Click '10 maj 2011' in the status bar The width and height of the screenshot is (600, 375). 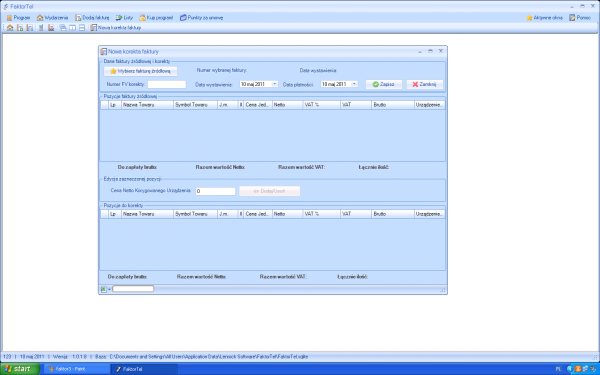[x=32, y=357]
